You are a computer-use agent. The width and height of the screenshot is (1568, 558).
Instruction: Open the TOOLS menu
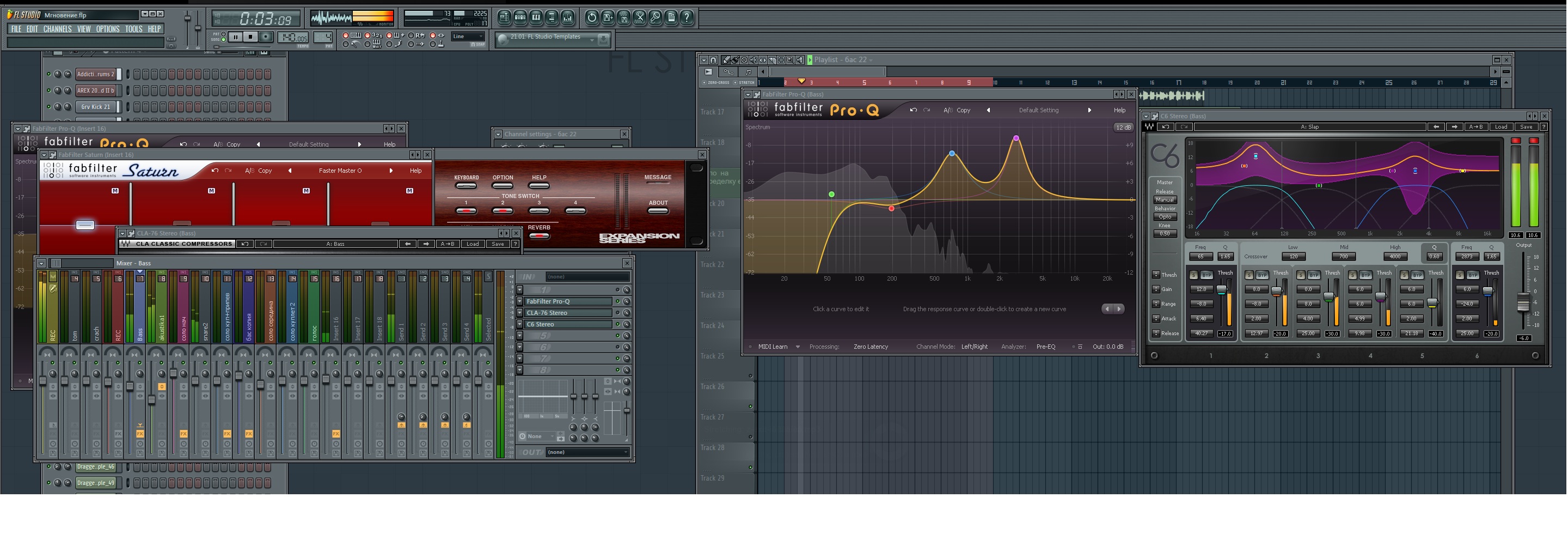point(134,29)
